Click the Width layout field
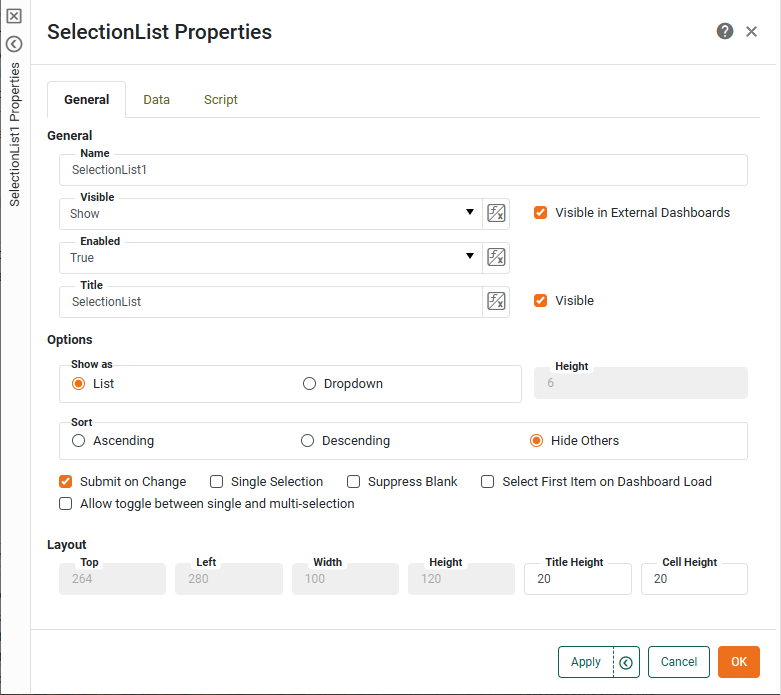This screenshot has height=695, width=781. click(x=346, y=579)
